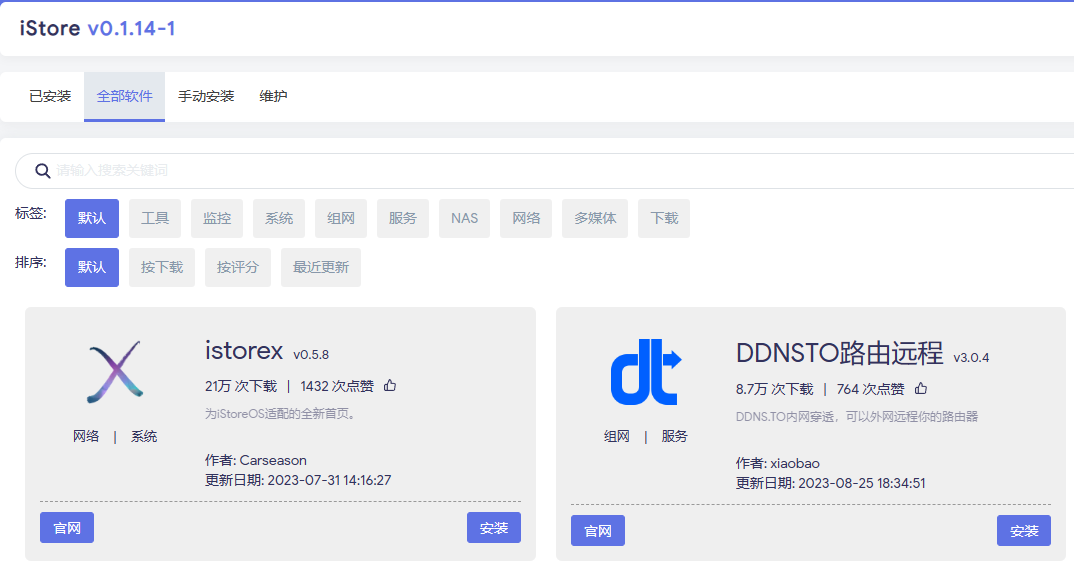Click the istorex app logo icon
The width and height of the screenshot is (1074, 577).
pyautogui.click(x=115, y=372)
